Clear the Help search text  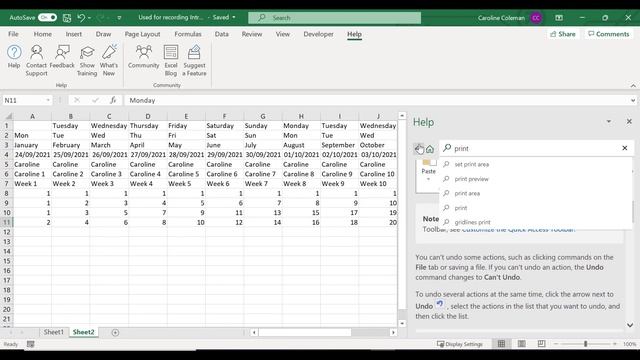[x=624, y=148]
